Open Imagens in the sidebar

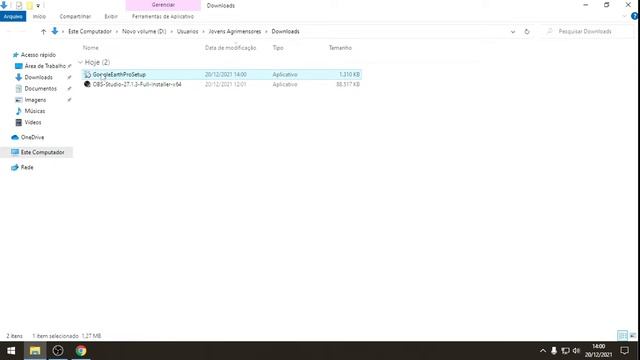(x=35, y=100)
